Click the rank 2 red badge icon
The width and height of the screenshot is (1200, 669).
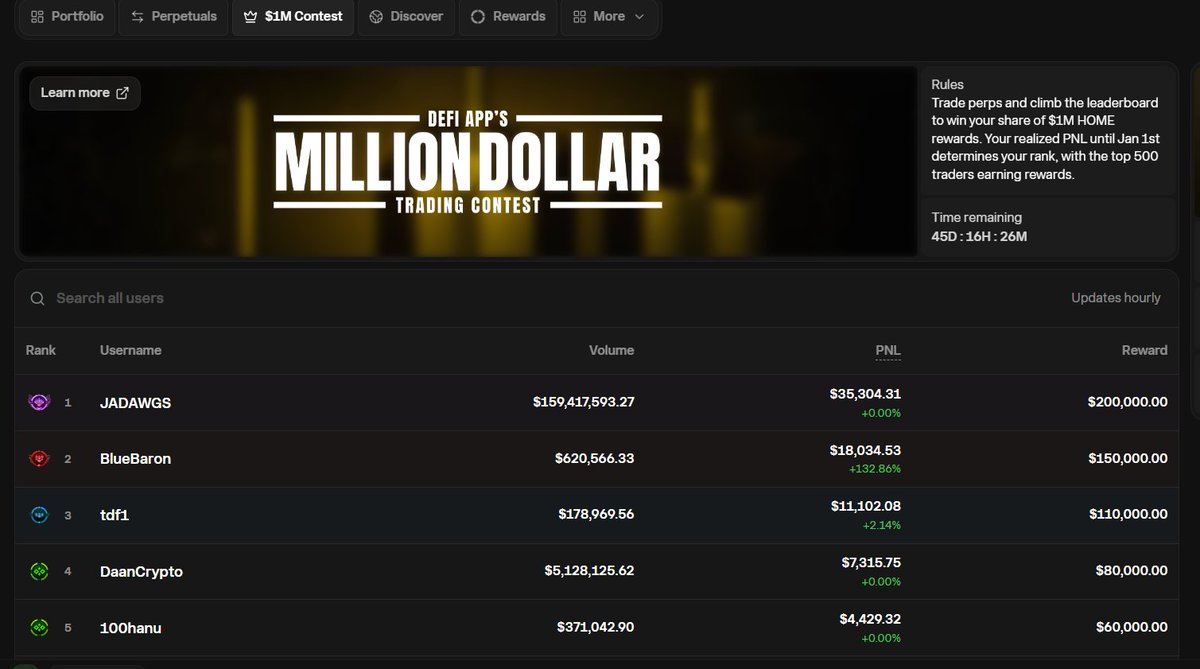click(39, 459)
